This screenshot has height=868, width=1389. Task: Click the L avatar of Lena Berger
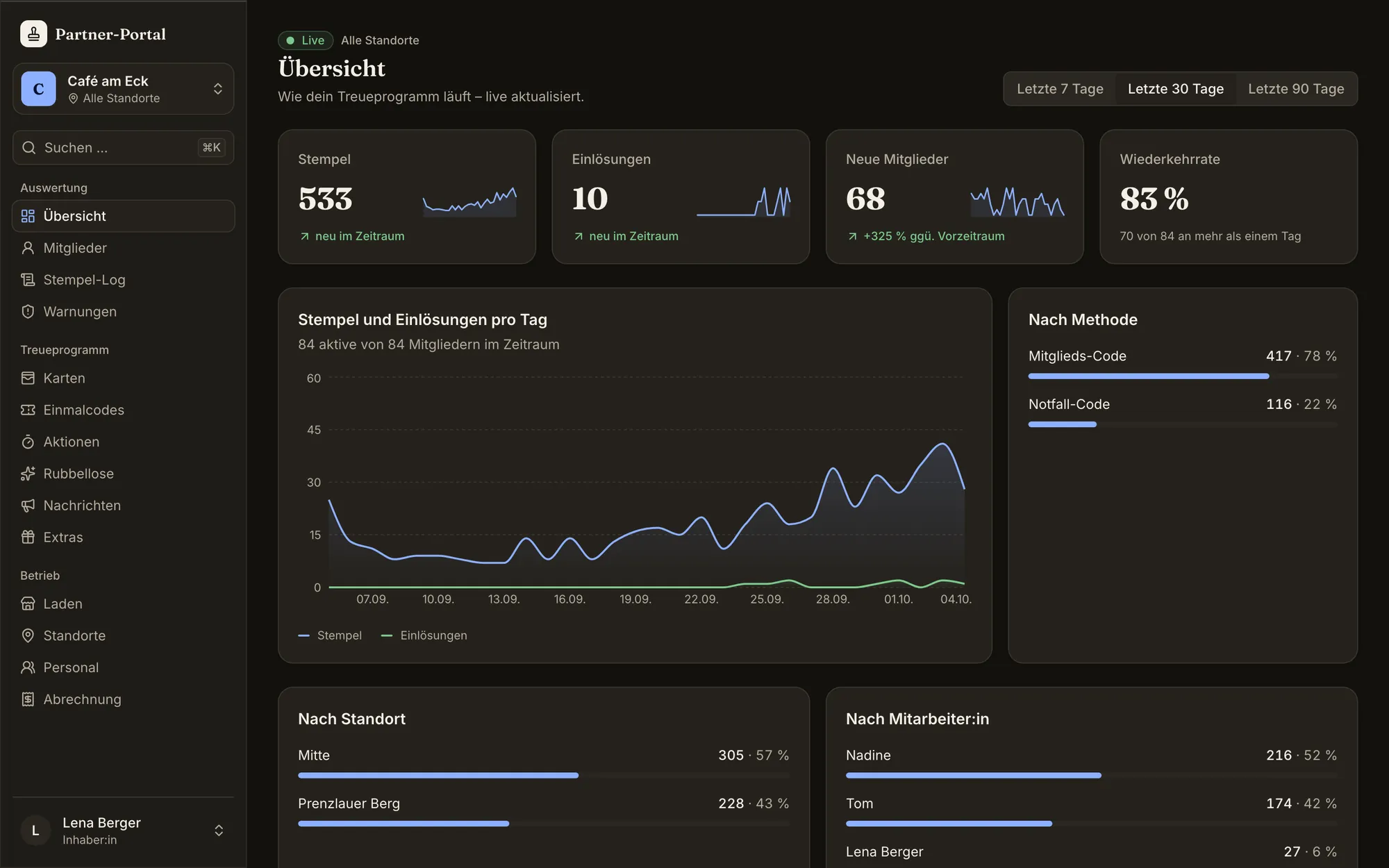[x=35, y=831]
